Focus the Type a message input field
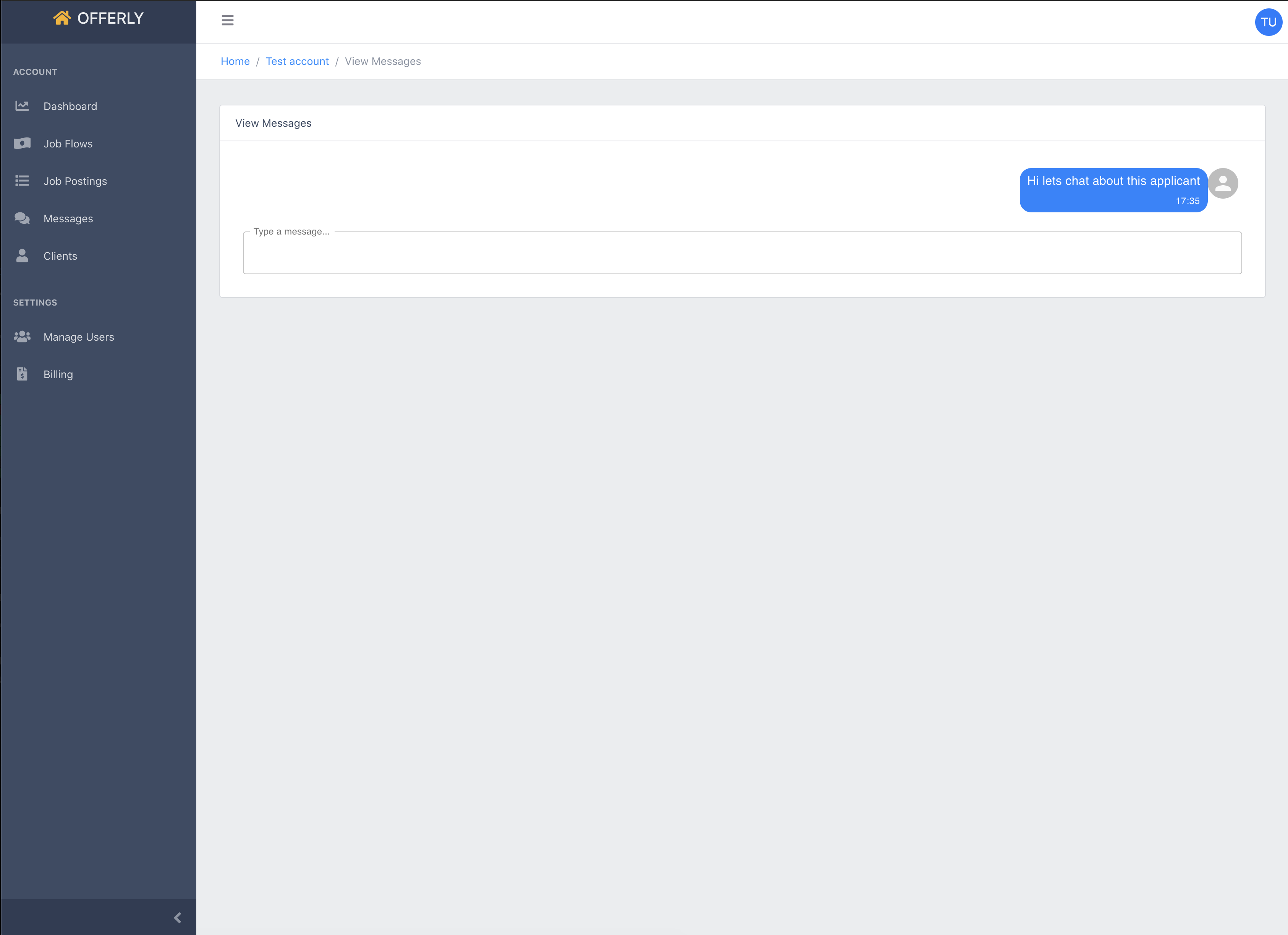Image resolution: width=1288 pixels, height=935 pixels. click(x=742, y=252)
